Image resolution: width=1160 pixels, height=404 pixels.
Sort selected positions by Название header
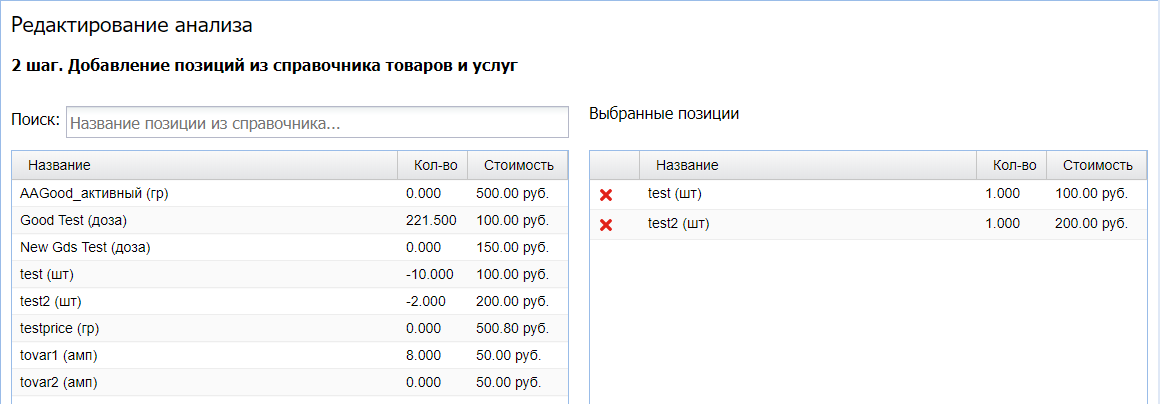(x=687, y=165)
